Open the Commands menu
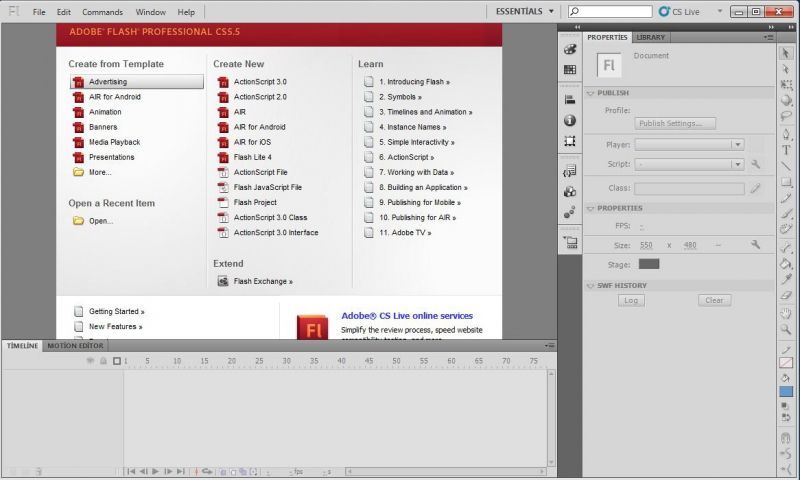The height and width of the screenshot is (480, 800). [103, 12]
